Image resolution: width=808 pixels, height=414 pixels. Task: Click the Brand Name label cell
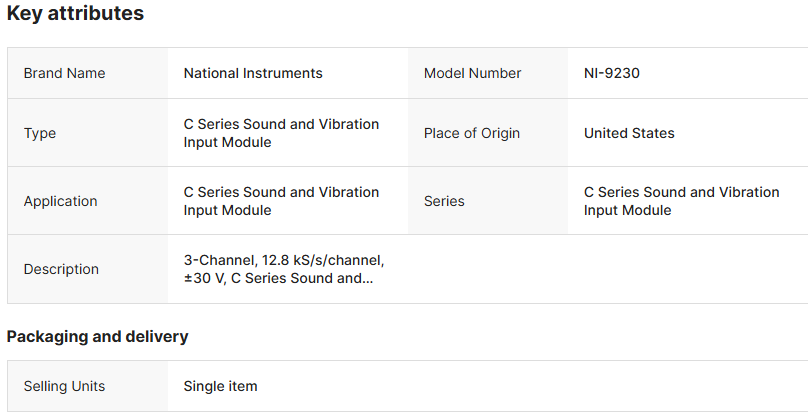click(64, 73)
